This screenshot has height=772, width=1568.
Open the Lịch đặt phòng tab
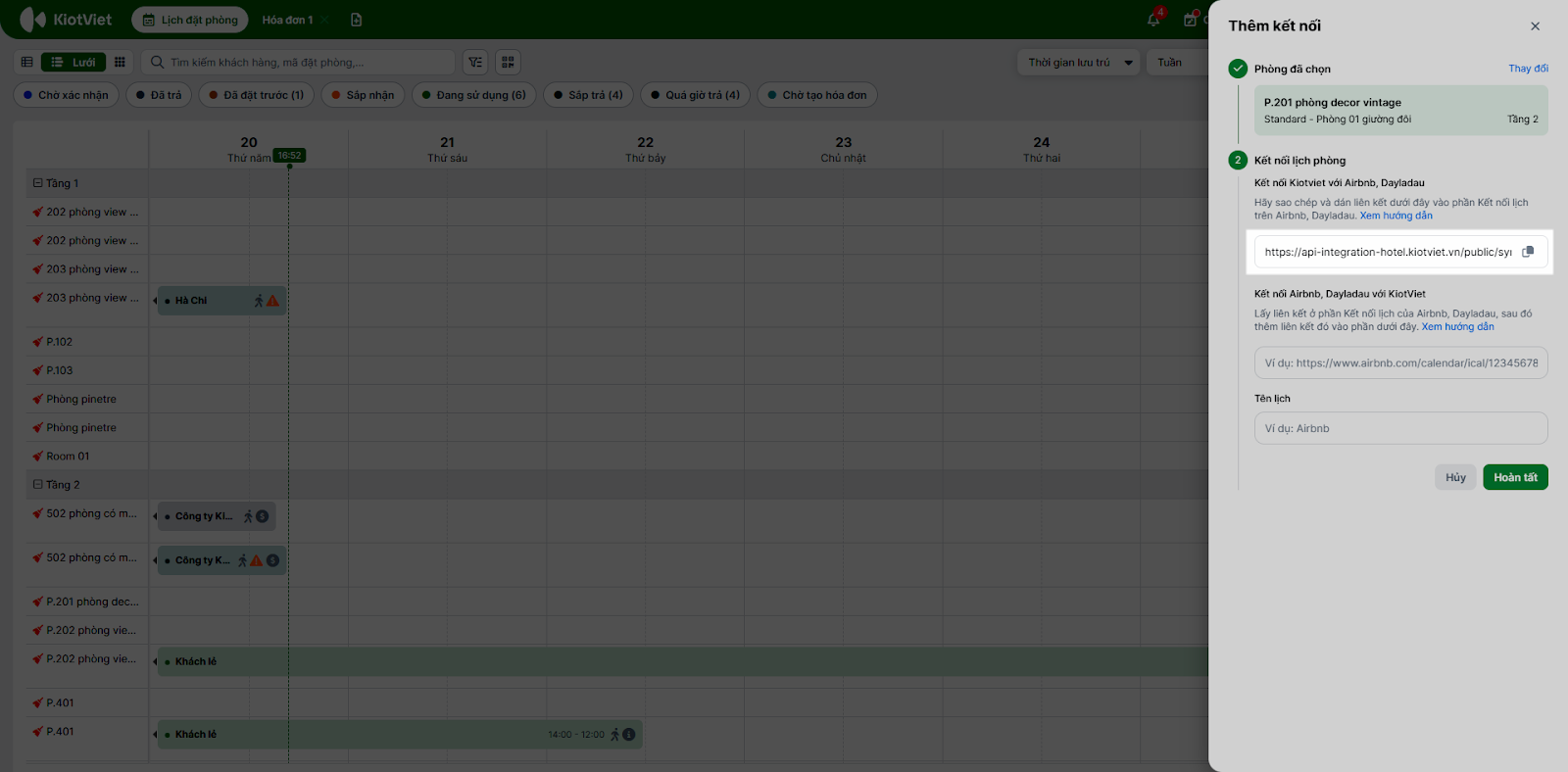click(x=190, y=20)
